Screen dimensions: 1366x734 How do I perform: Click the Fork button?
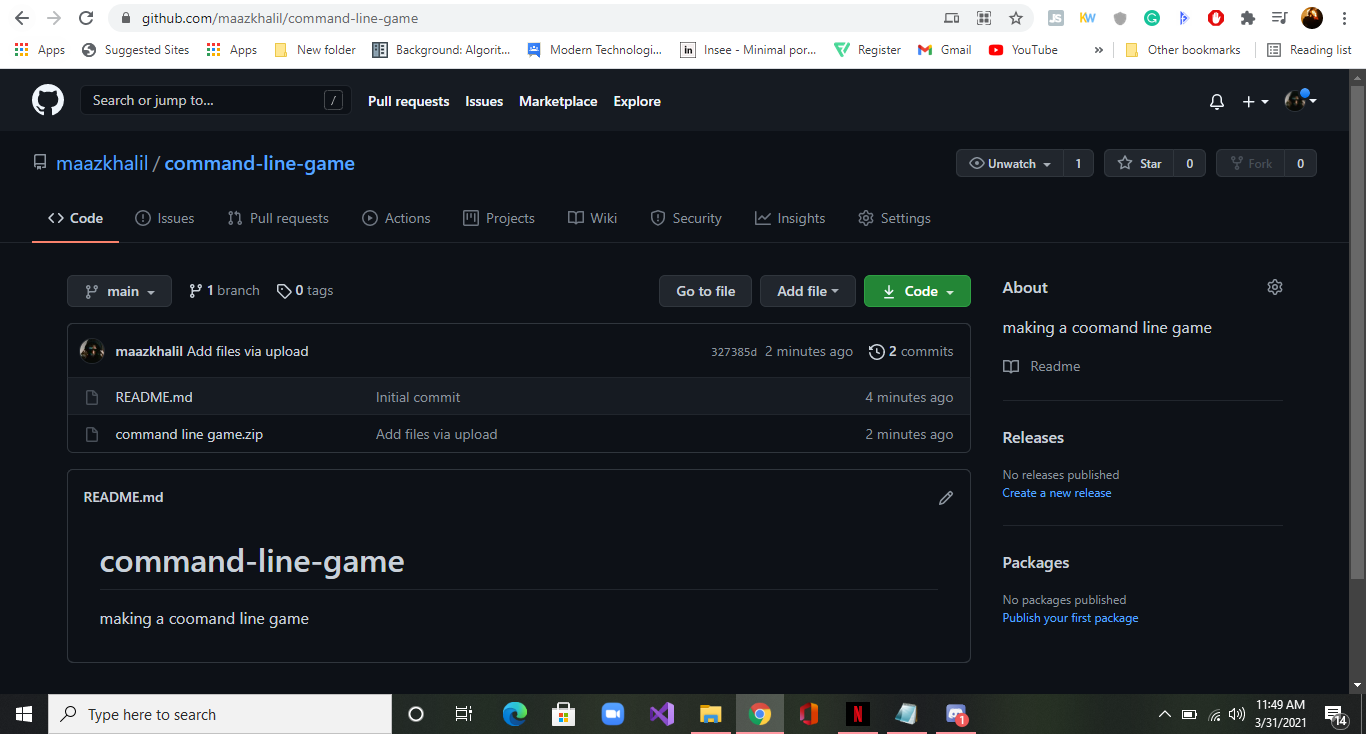(1250, 163)
